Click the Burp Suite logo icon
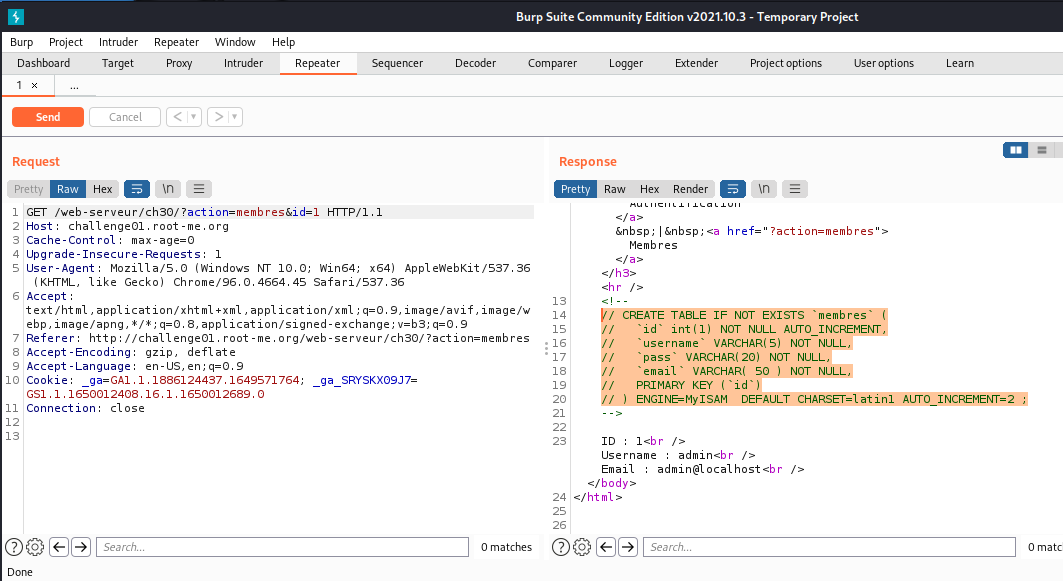The image size is (1063, 581). click(16, 17)
